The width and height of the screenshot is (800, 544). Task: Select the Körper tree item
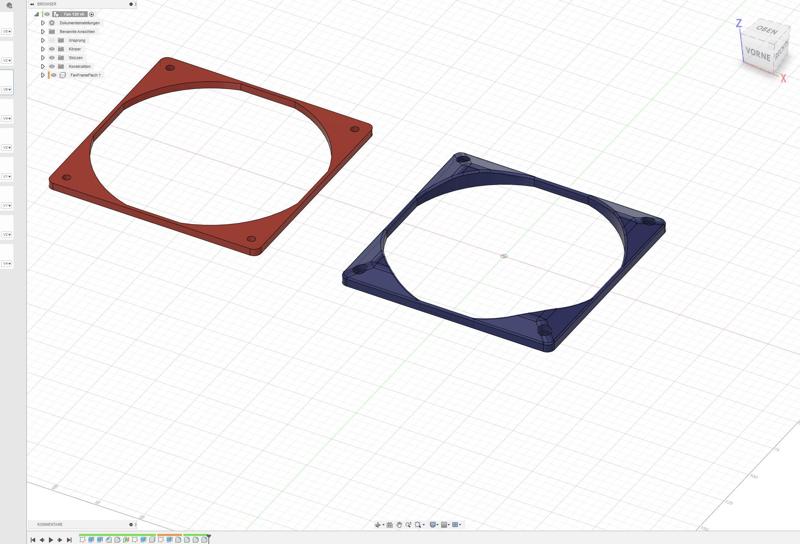pos(74,49)
